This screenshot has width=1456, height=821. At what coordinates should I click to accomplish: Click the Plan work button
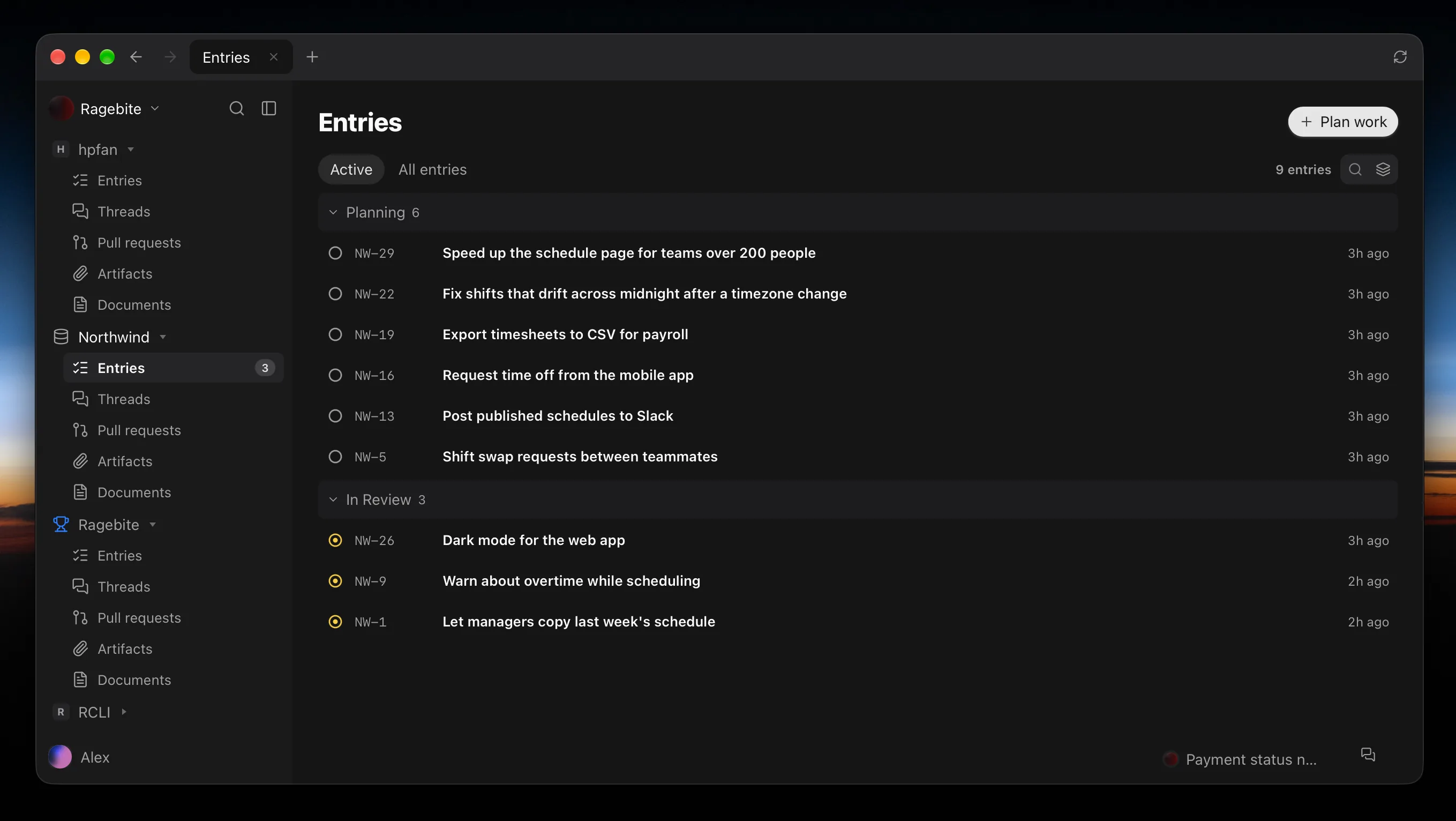click(x=1343, y=122)
